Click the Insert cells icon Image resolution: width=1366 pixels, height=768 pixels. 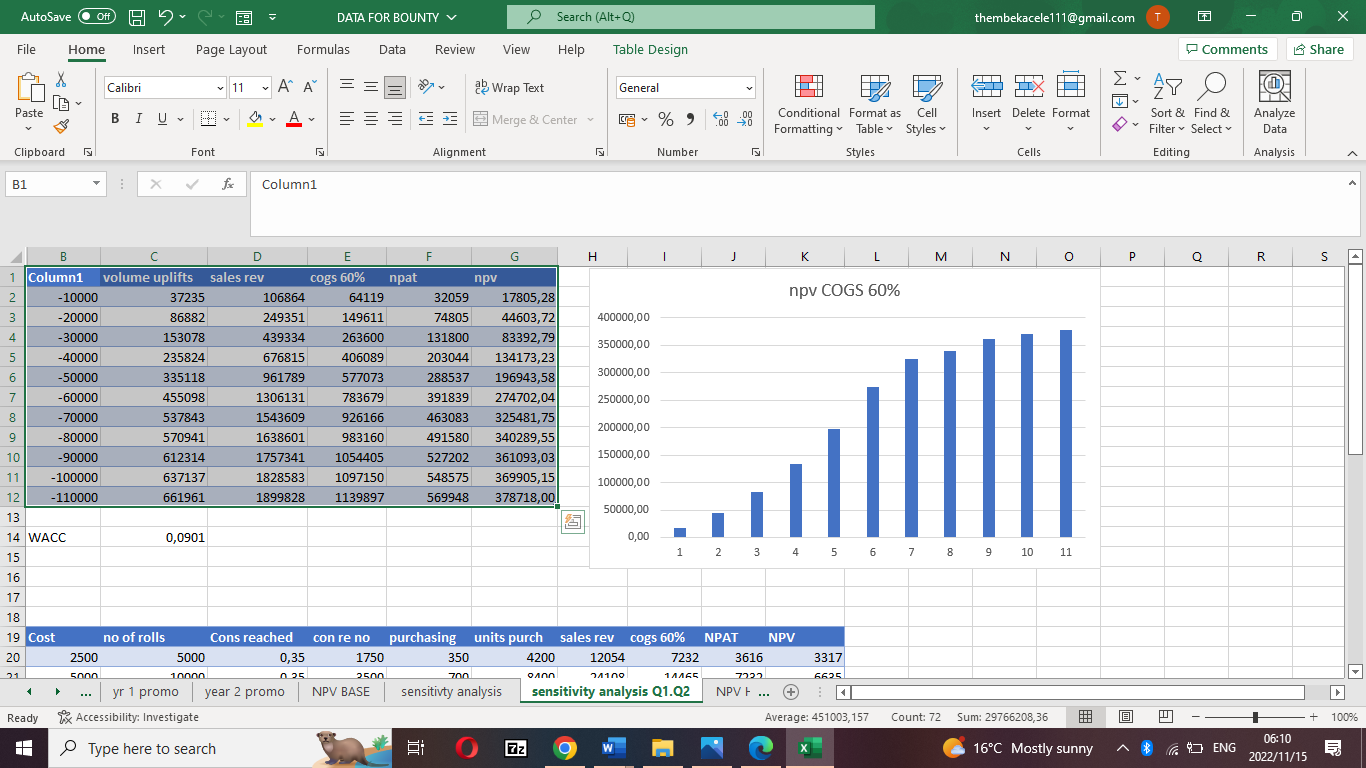[986, 88]
